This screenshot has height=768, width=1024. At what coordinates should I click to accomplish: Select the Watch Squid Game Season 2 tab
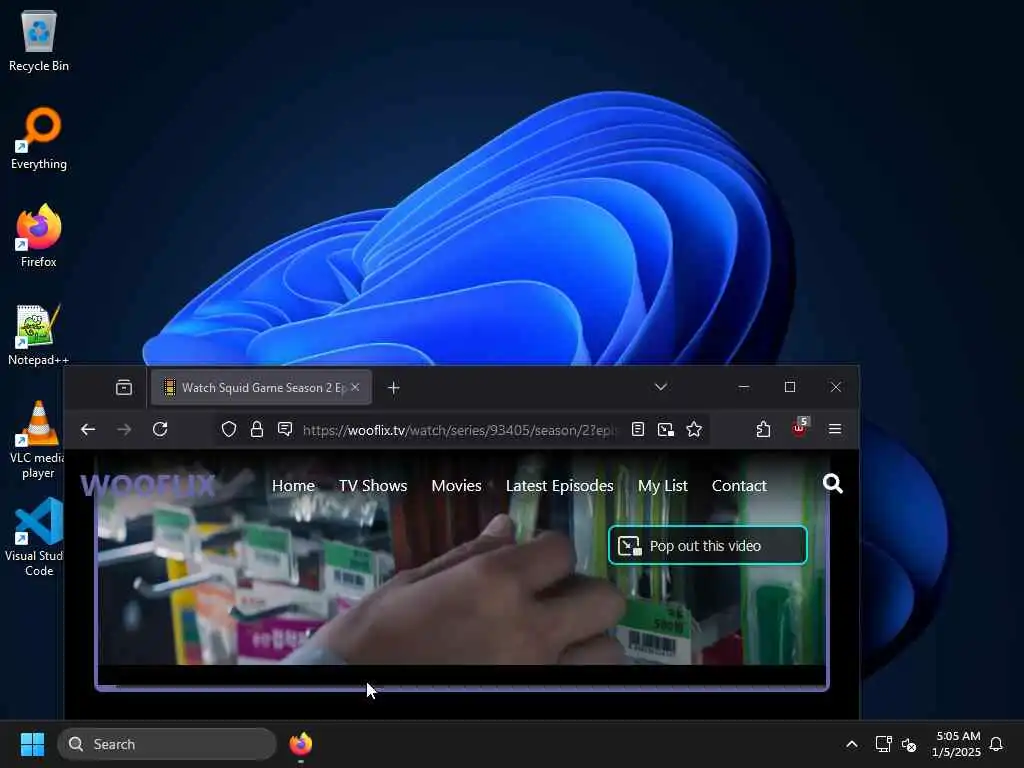[261, 387]
